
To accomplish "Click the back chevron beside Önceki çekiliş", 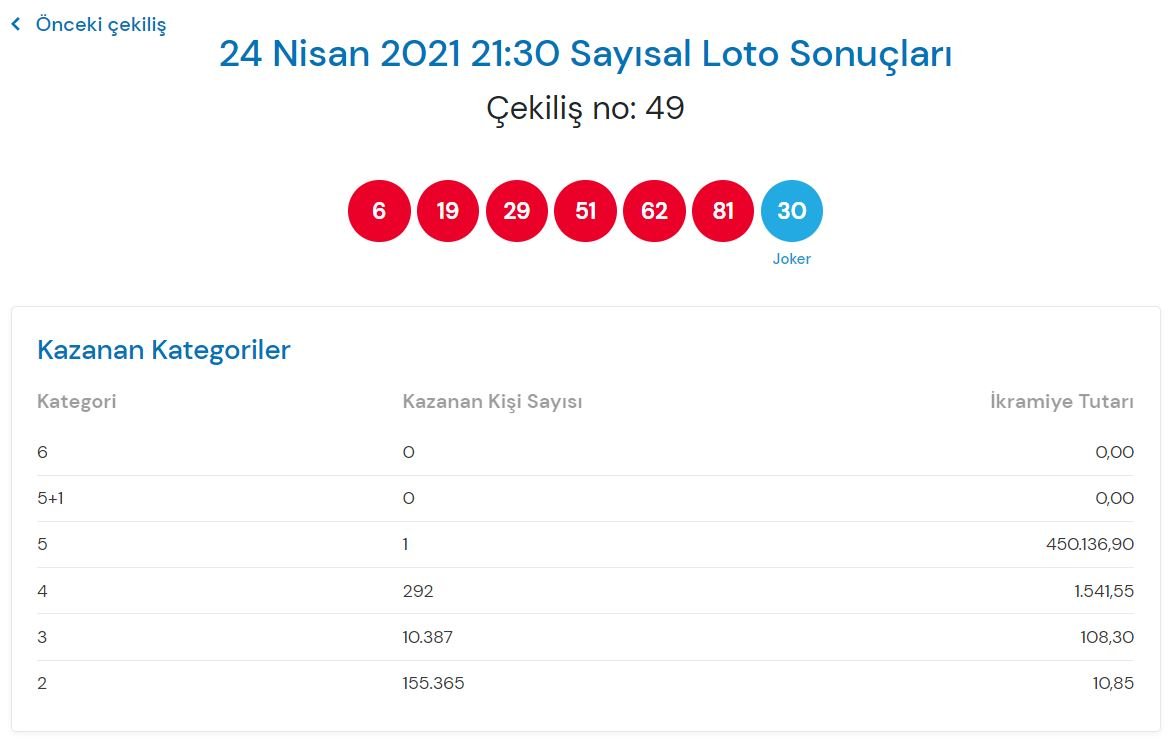I will [x=16, y=24].
